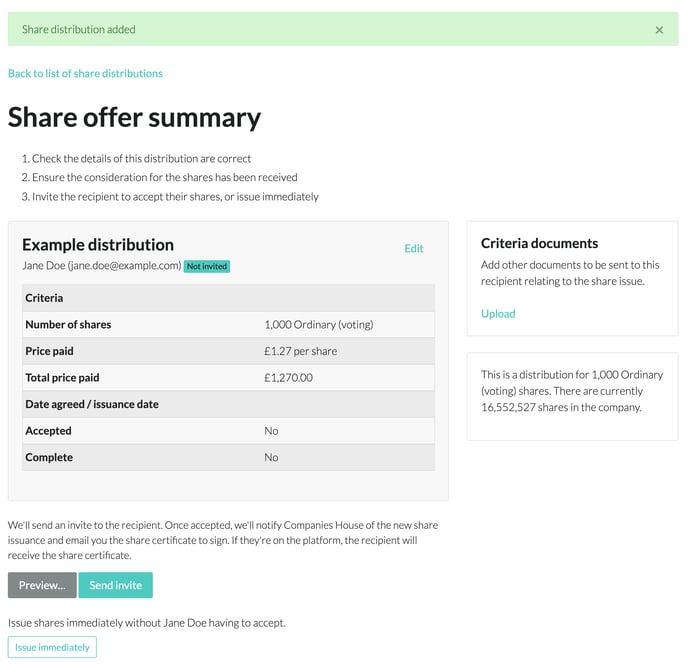Select the 'Share offer summary' heading
The height and width of the screenshot is (667, 688).
[134, 118]
